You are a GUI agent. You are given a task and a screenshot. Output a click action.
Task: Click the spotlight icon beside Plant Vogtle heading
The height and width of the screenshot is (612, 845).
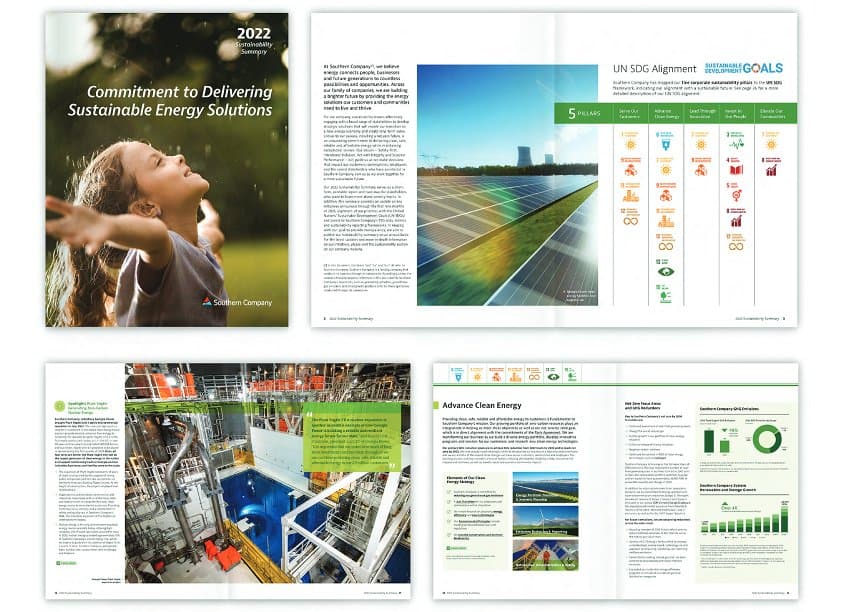(60, 406)
